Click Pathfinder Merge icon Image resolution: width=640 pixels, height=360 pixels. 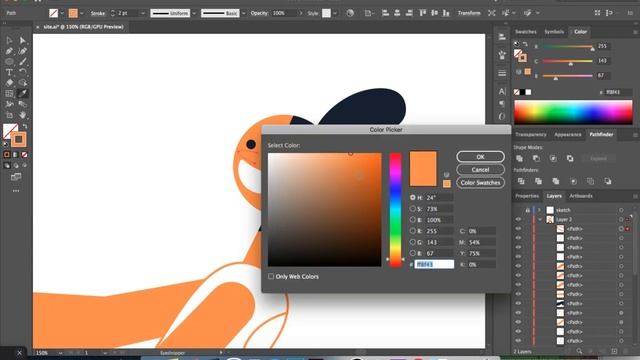(556, 181)
